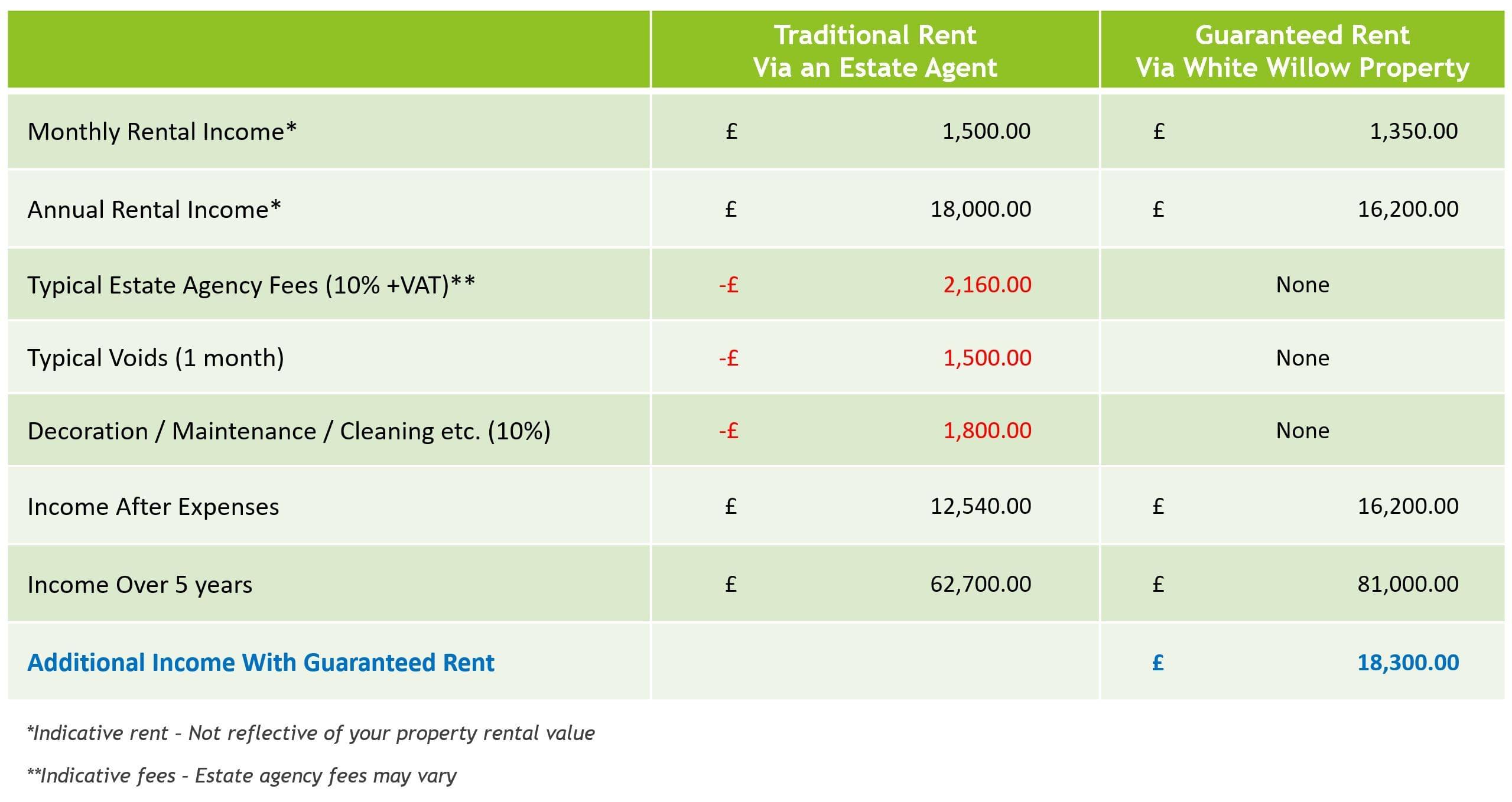Click the Traditional Rent column header
This screenshot has width=1512, height=802.
874,51
